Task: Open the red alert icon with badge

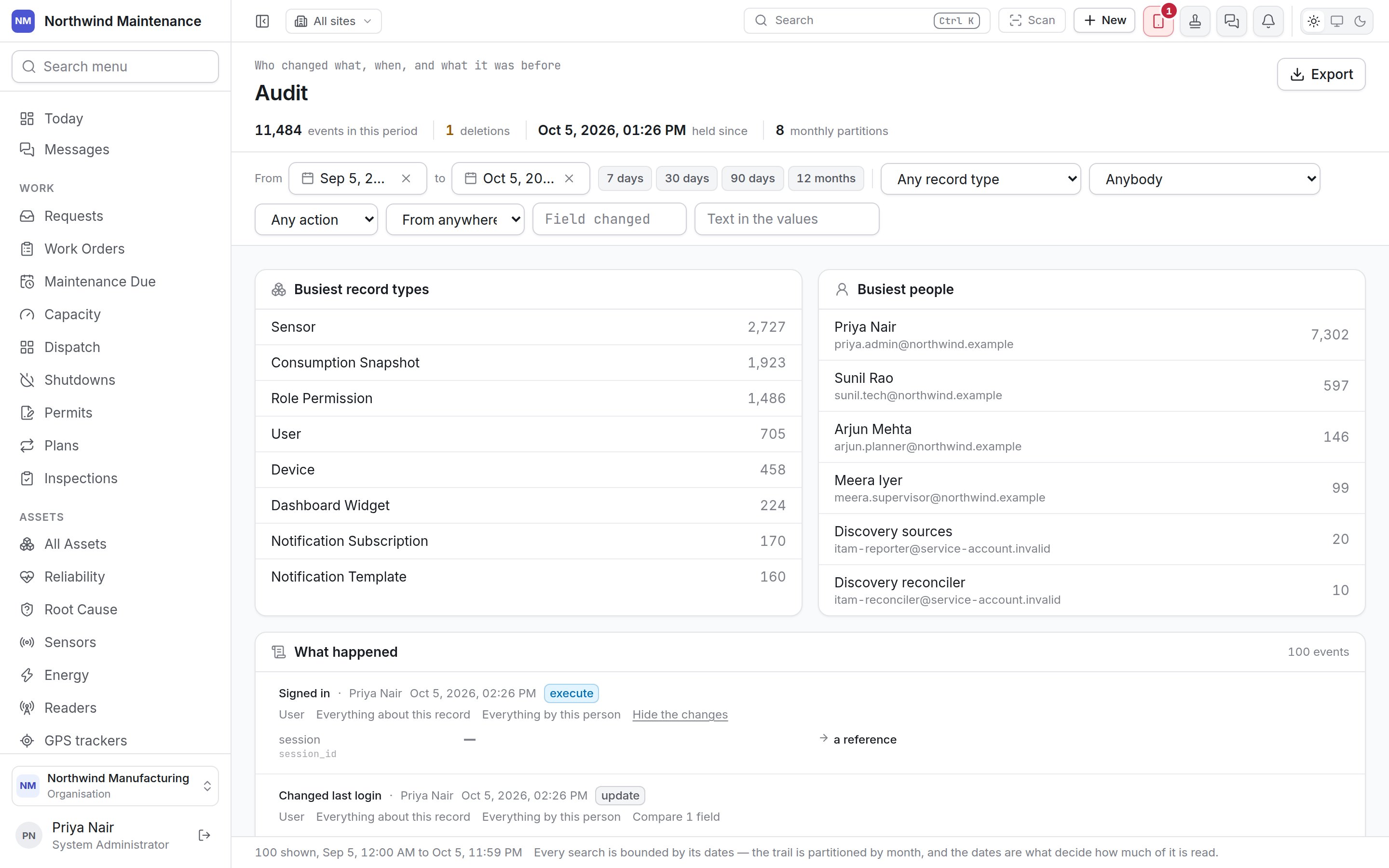Action: point(1158,21)
